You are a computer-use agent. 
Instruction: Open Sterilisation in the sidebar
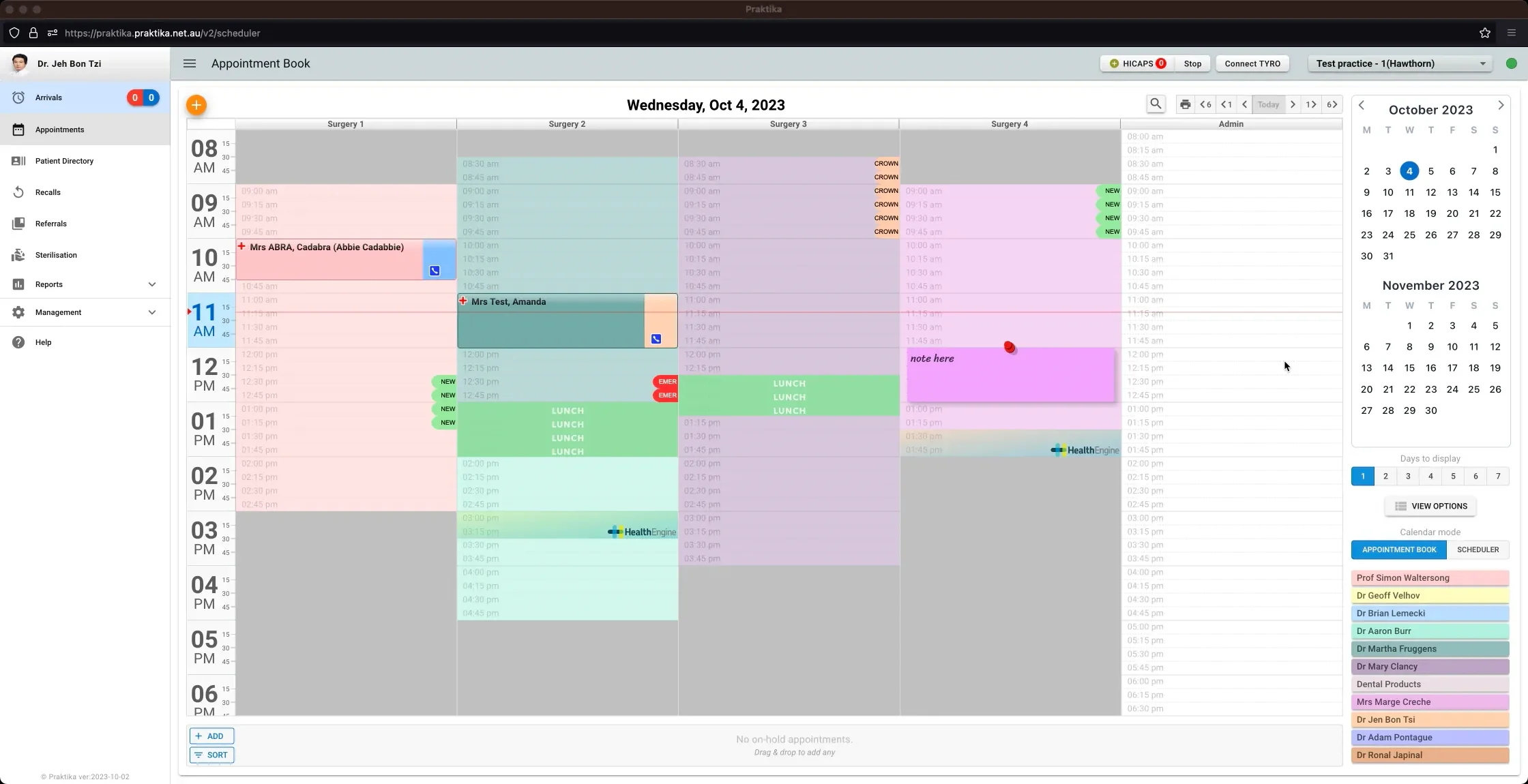85,255
